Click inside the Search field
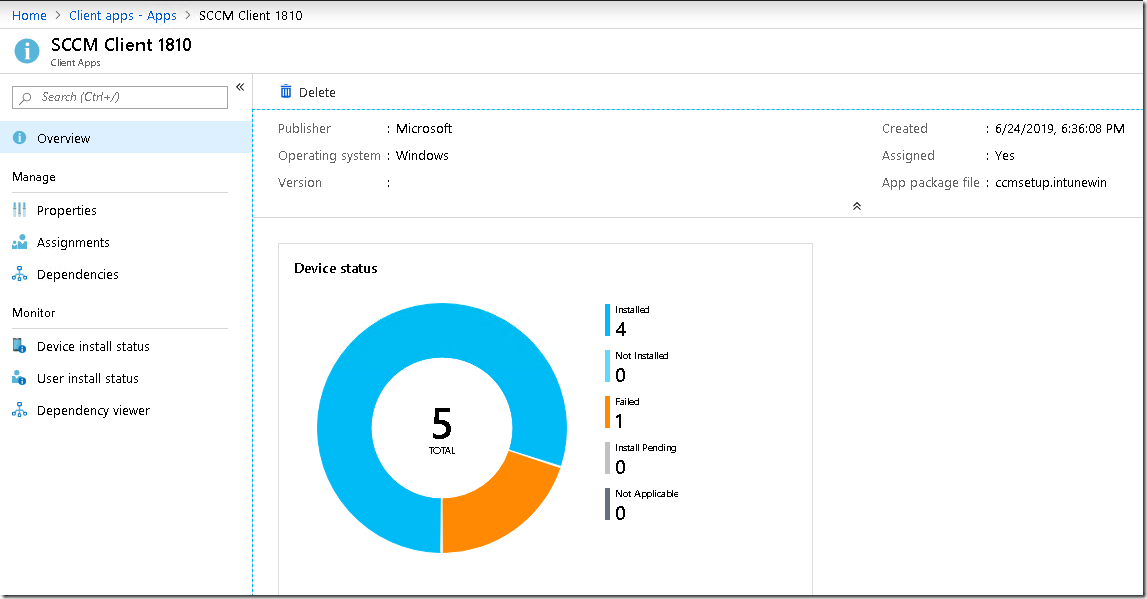This screenshot has height=599, width=1147. [120, 97]
